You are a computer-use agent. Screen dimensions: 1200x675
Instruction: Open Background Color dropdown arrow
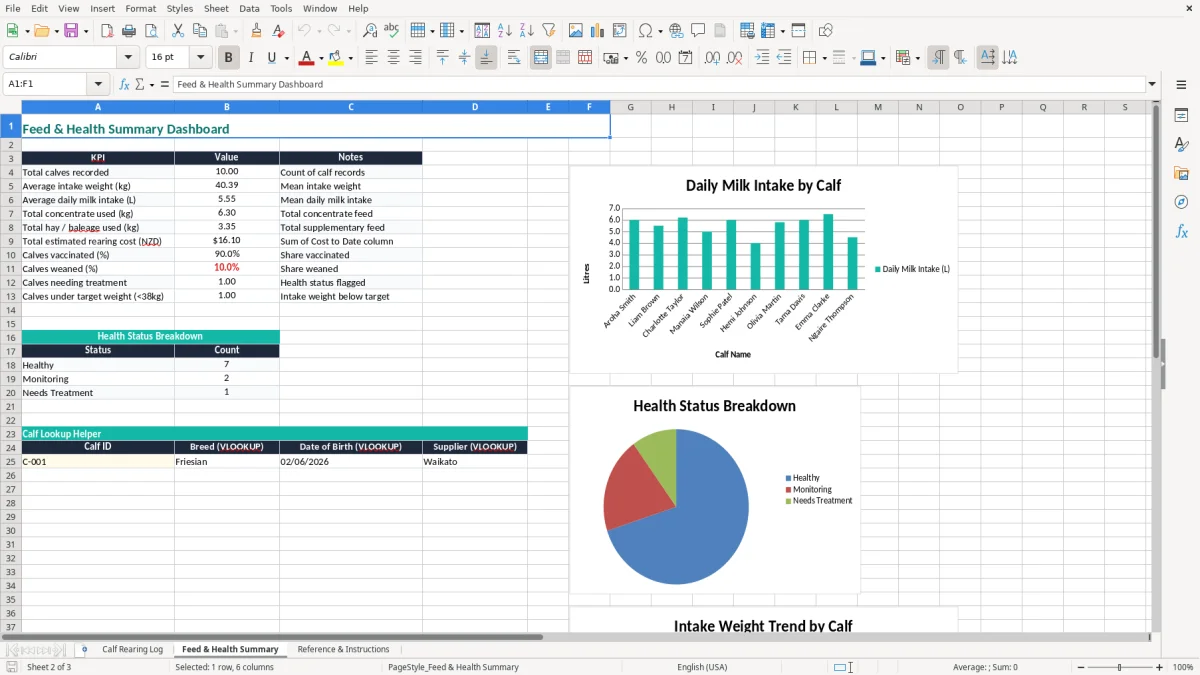(350, 58)
